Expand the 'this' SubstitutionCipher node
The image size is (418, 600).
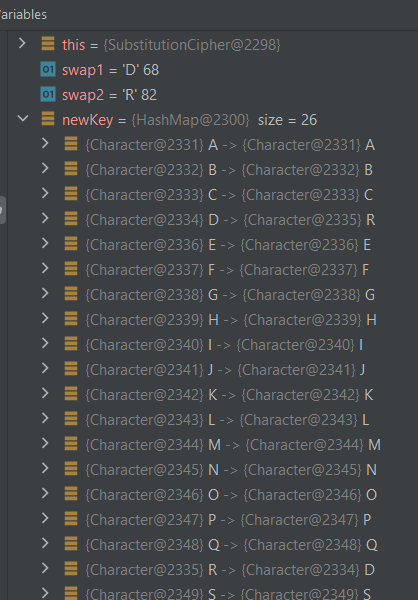pos(22,43)
